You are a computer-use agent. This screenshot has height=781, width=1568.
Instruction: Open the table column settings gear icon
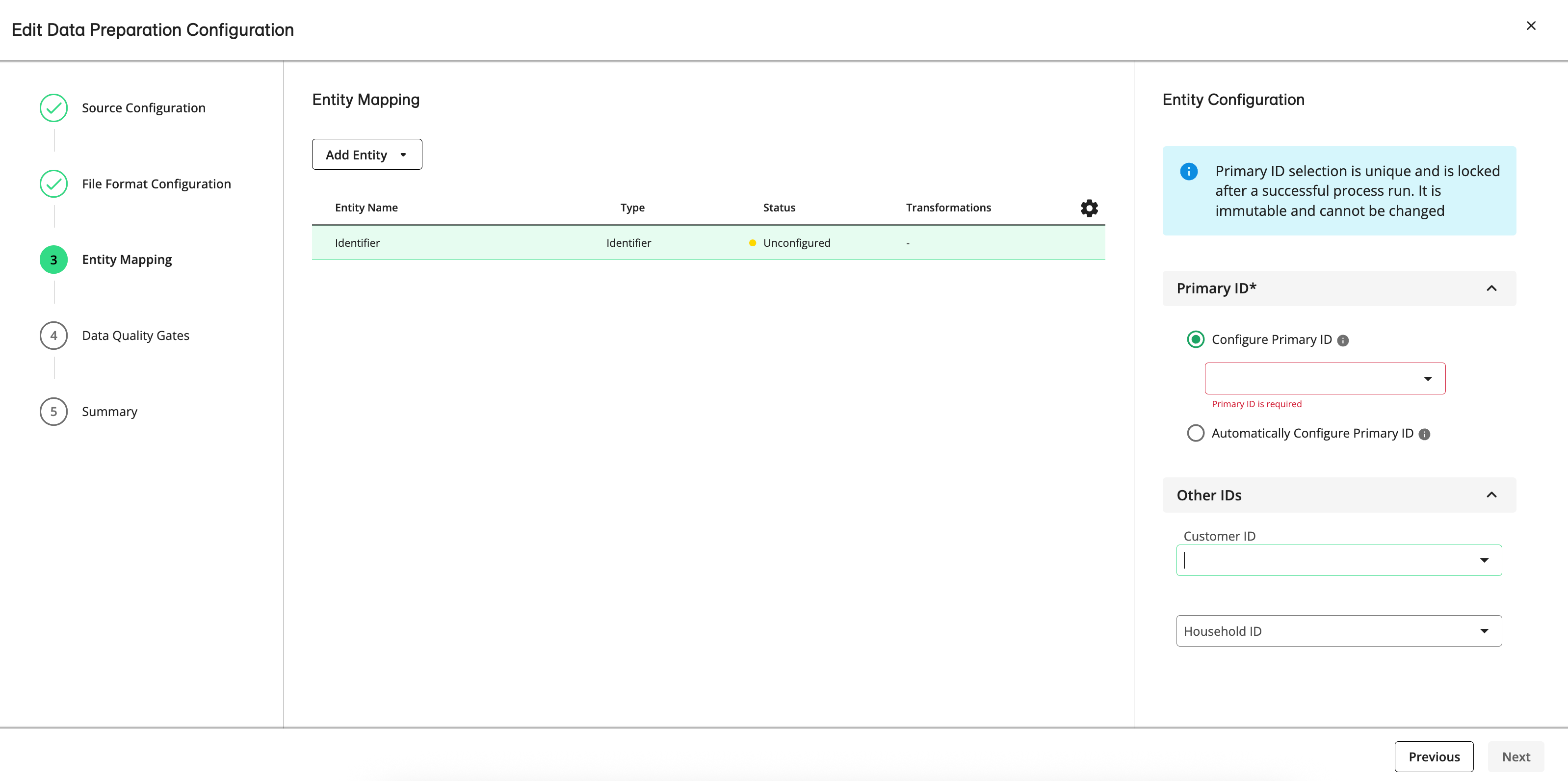(x=1088, y=208)
